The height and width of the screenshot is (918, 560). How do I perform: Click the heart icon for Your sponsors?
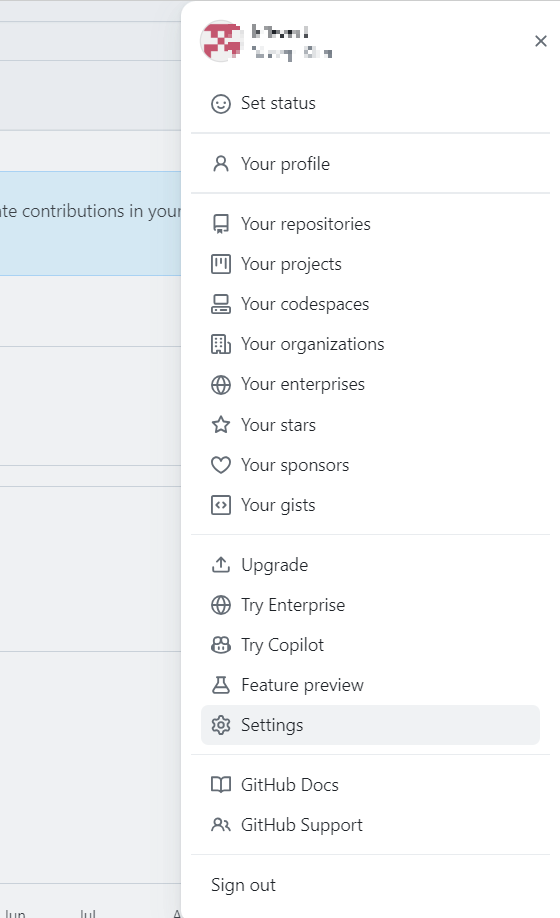pyautogui.click(x=221, y=465)
